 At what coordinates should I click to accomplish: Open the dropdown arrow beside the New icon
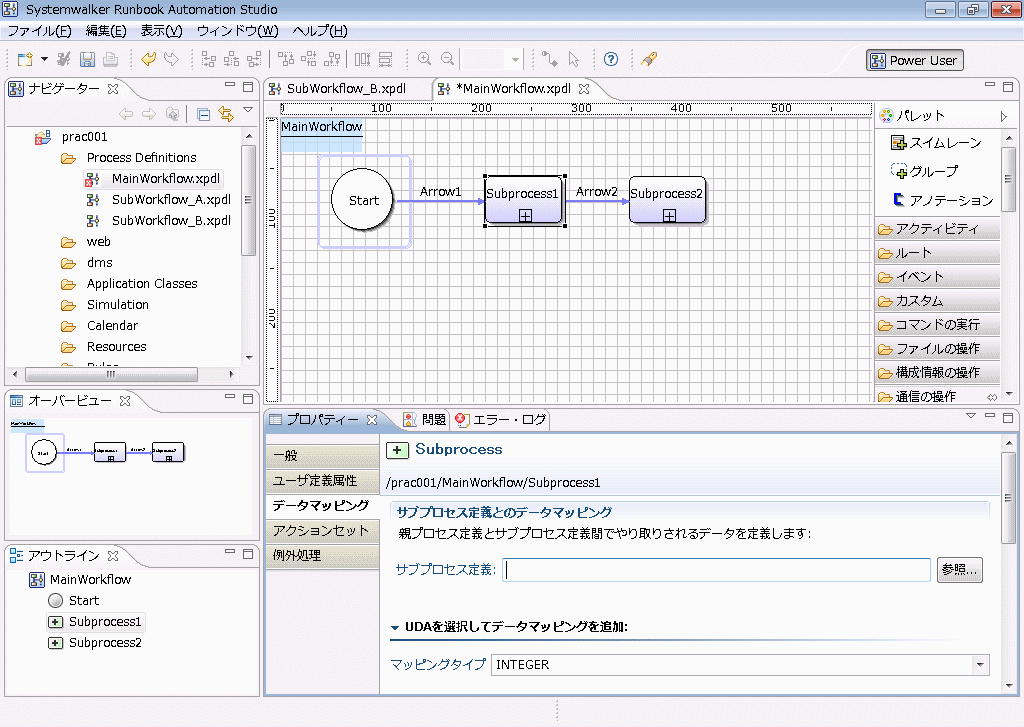point(44,59)
